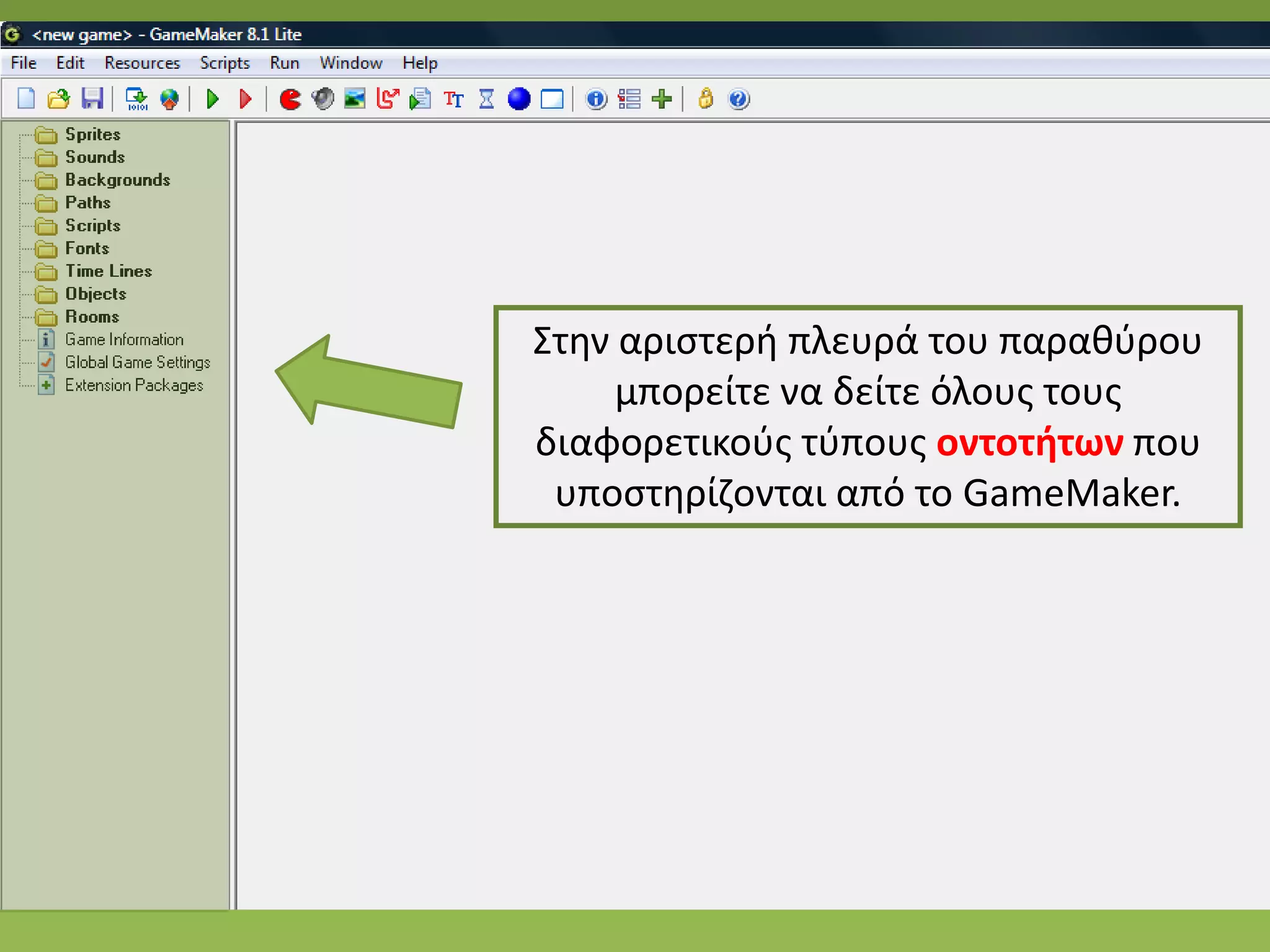Click the New game file icon
The width and height of the screenshot is (1270, 952).
click(x=26, y=99)
